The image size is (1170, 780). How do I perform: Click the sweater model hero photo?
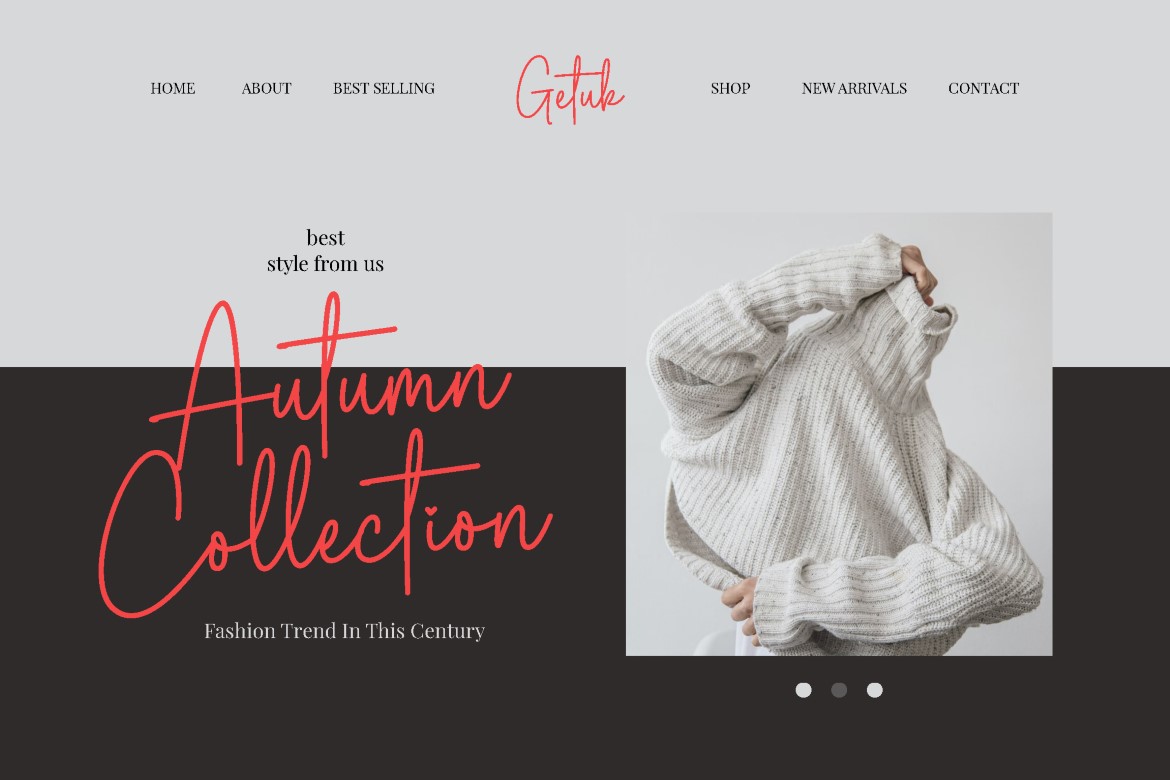839,434
